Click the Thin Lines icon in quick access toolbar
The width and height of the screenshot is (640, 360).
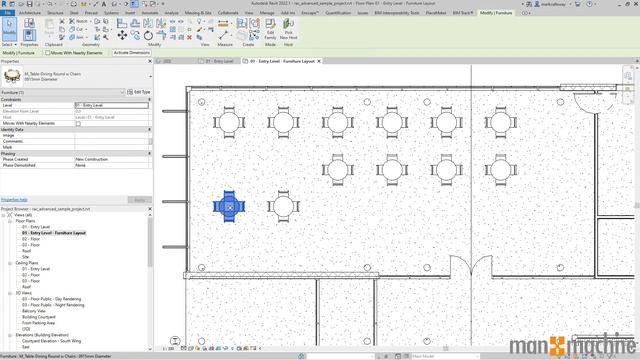point(134,4)
